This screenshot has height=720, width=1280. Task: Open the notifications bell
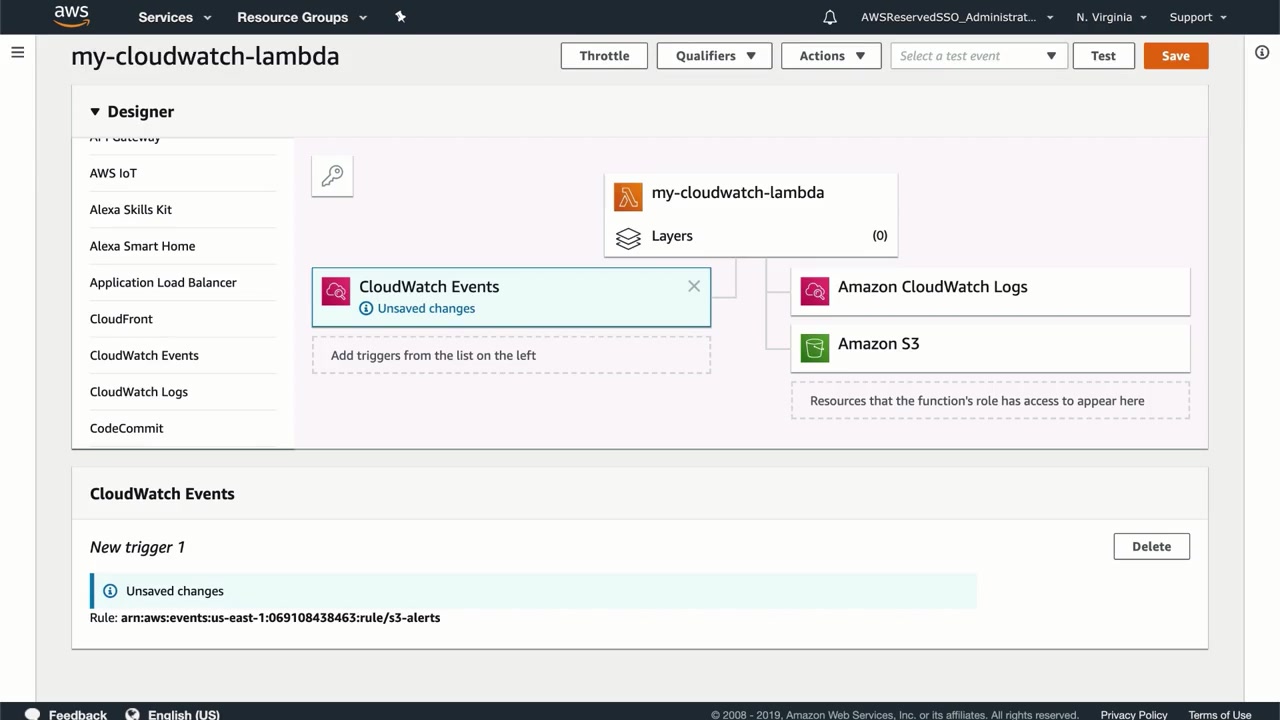[830, 17]
